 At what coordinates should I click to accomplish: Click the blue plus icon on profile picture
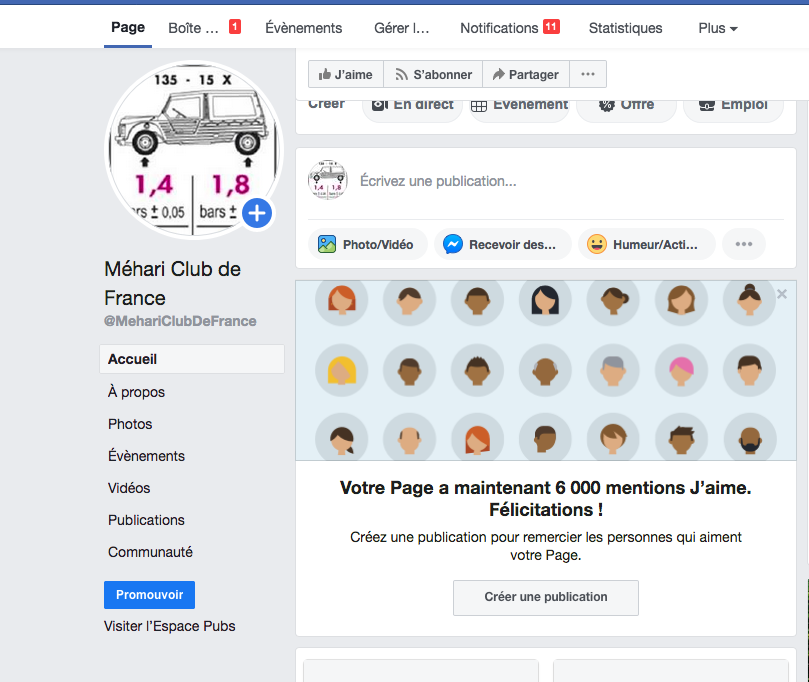point(257,213)
